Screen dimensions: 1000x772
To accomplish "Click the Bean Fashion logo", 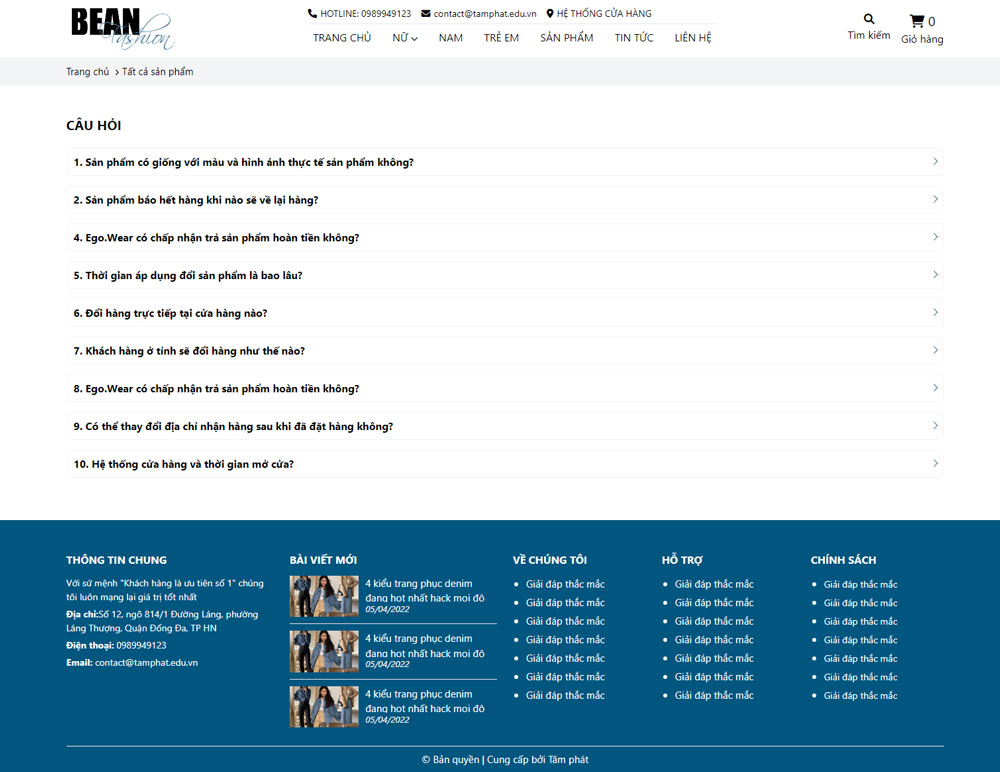I will click(121, 28).
